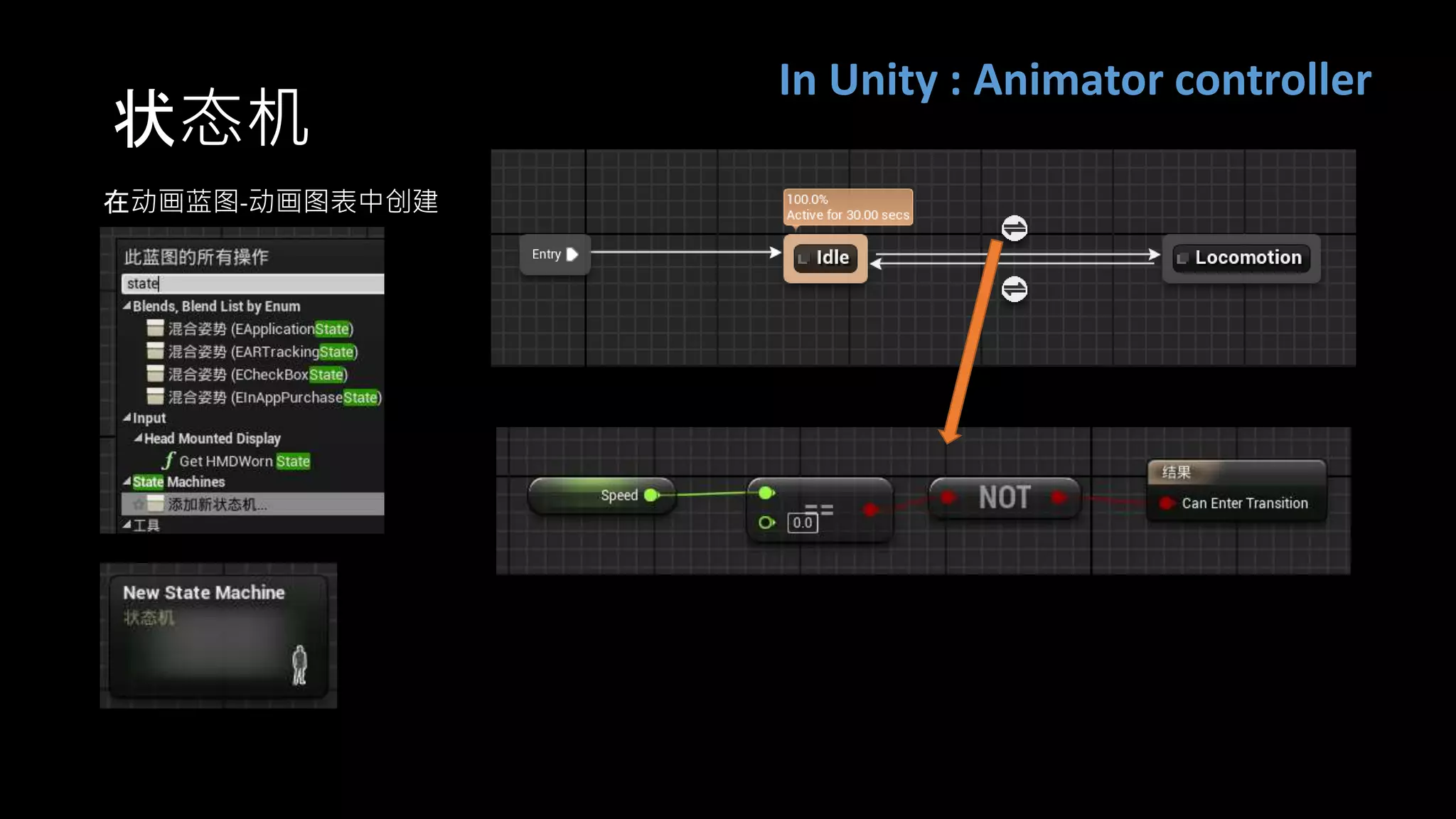
Task: Click the equals node second input pin
Action: coord(766,523)
